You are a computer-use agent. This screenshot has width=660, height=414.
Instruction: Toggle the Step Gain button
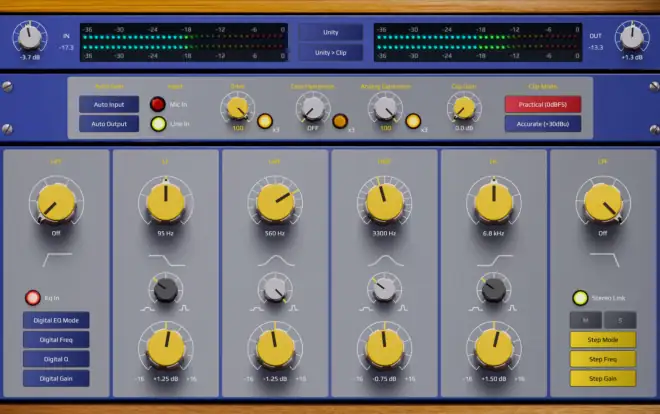603,378
